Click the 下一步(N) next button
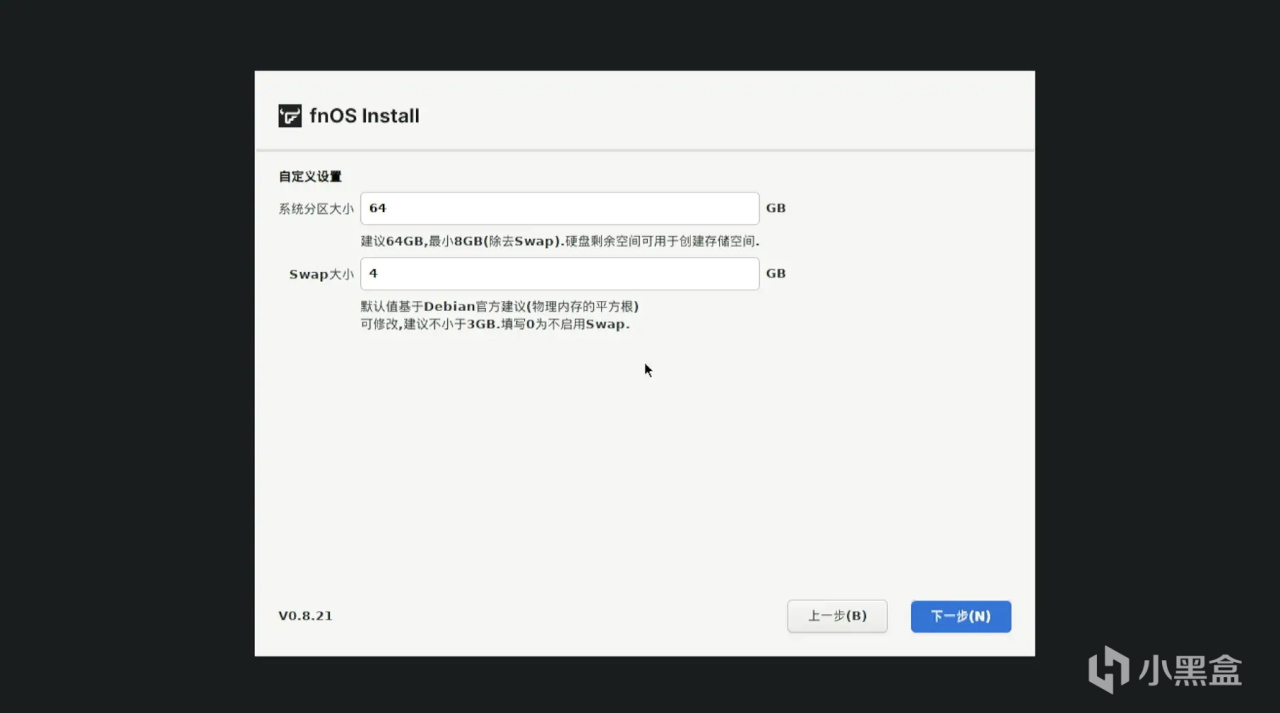 click(961, 616)
